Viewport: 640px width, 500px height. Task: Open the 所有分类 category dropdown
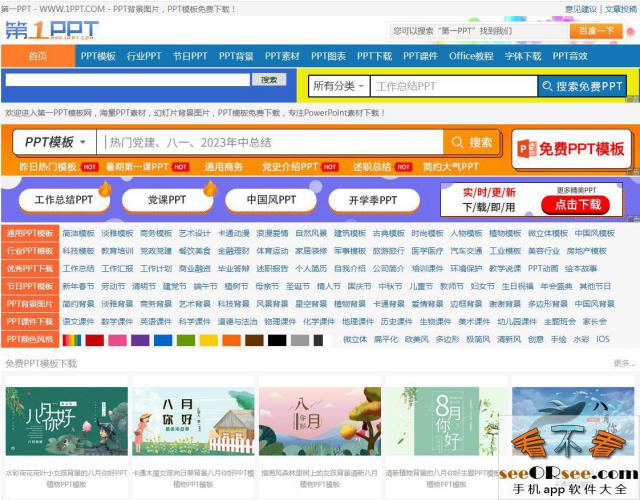point(338,87)
